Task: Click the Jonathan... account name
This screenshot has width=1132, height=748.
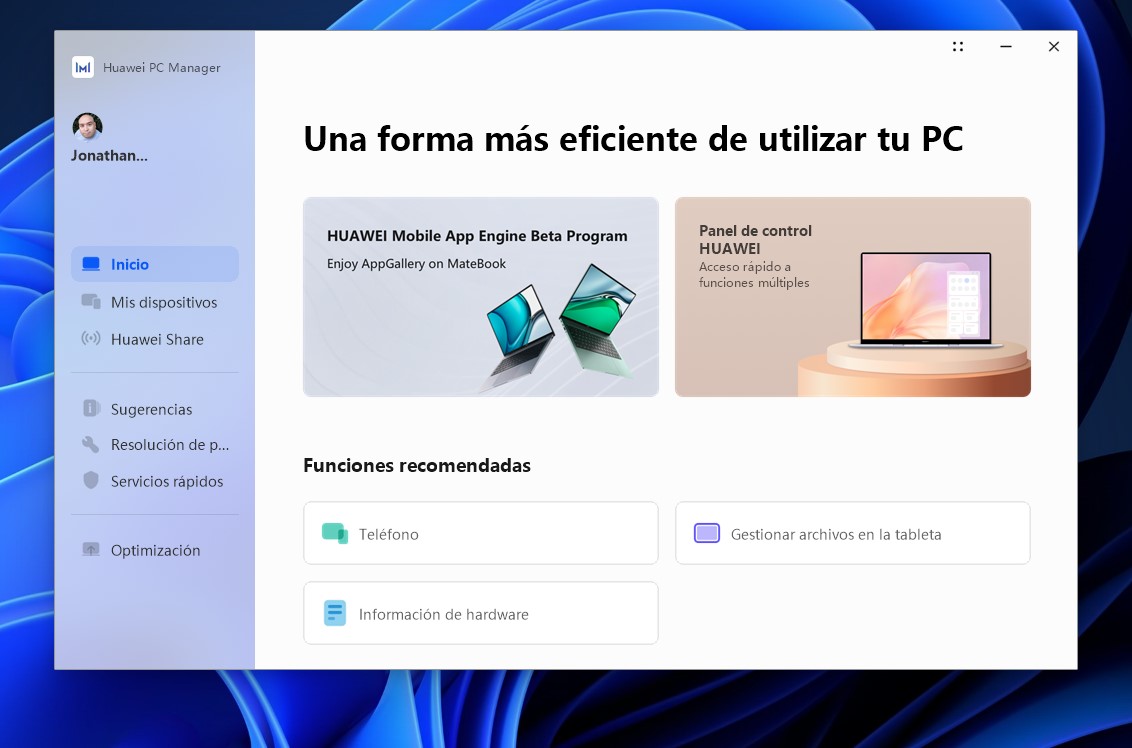Action: [x=109, y=156]
